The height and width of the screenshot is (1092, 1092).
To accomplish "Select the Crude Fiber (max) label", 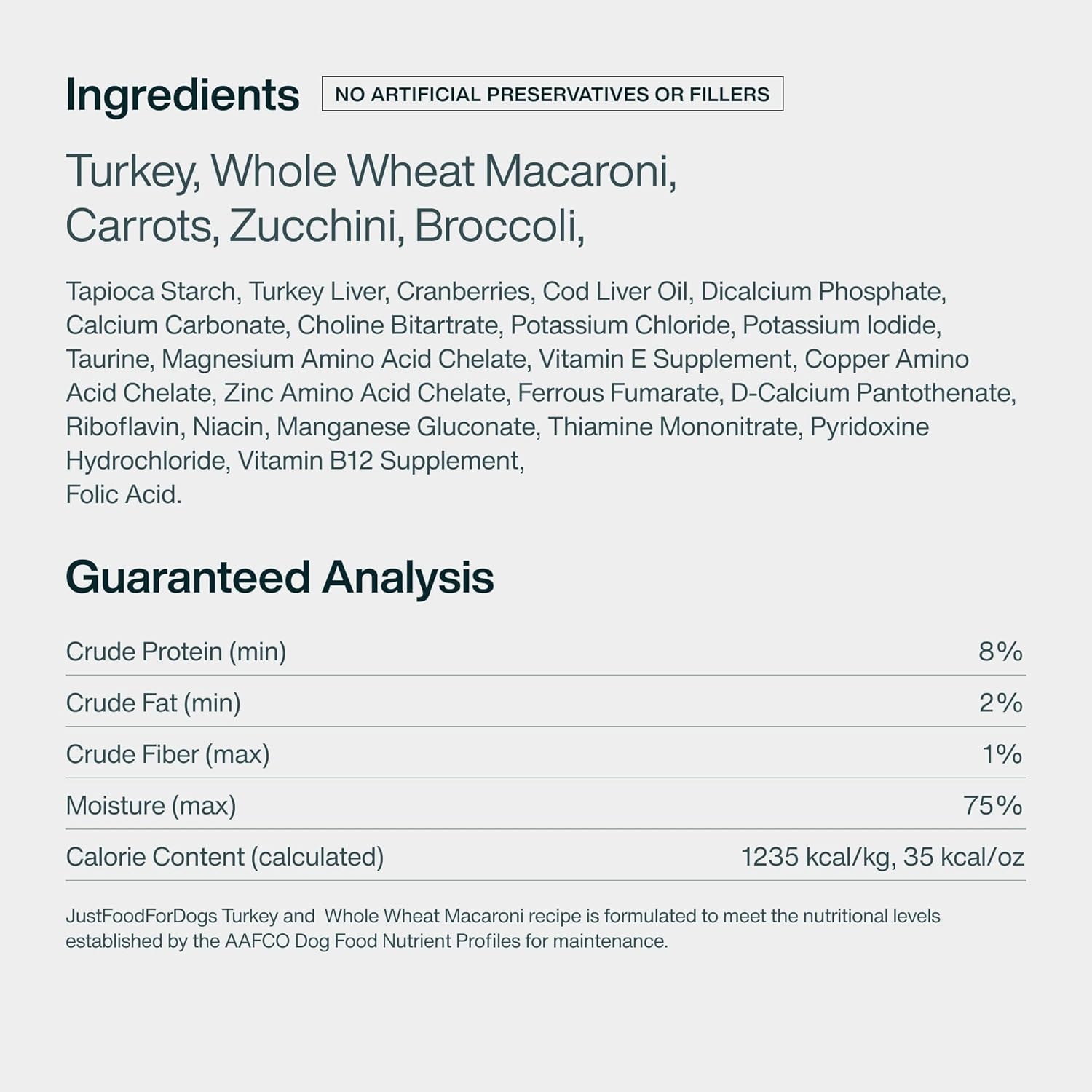I will pyautogui.click(x=167, y=754).
